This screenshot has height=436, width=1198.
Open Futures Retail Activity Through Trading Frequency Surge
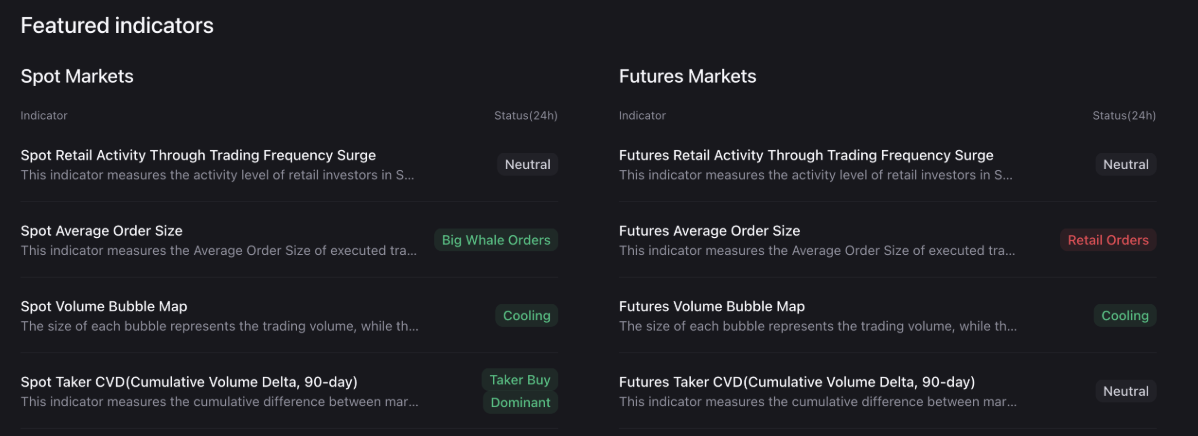[x=806, y=156]
